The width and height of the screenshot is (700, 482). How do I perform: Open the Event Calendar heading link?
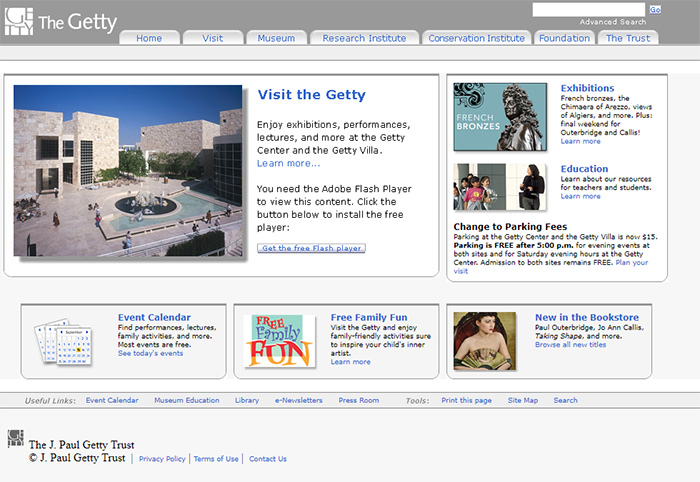[154, 317]
